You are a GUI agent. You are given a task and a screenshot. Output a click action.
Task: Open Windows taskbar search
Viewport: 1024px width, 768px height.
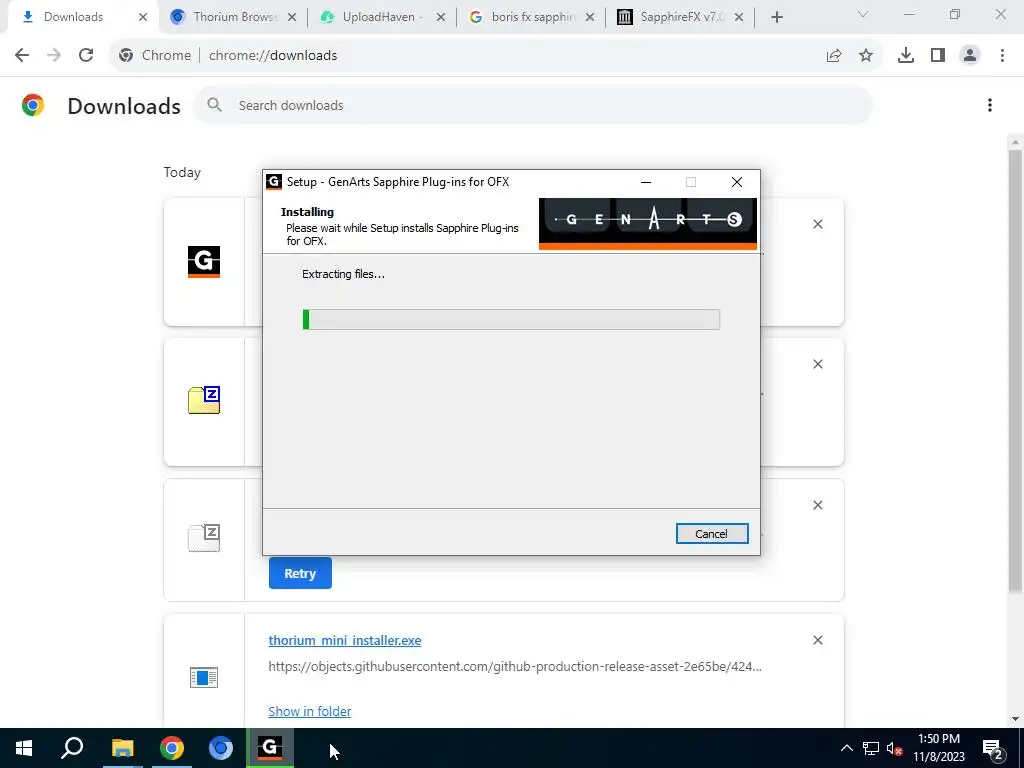72,748
